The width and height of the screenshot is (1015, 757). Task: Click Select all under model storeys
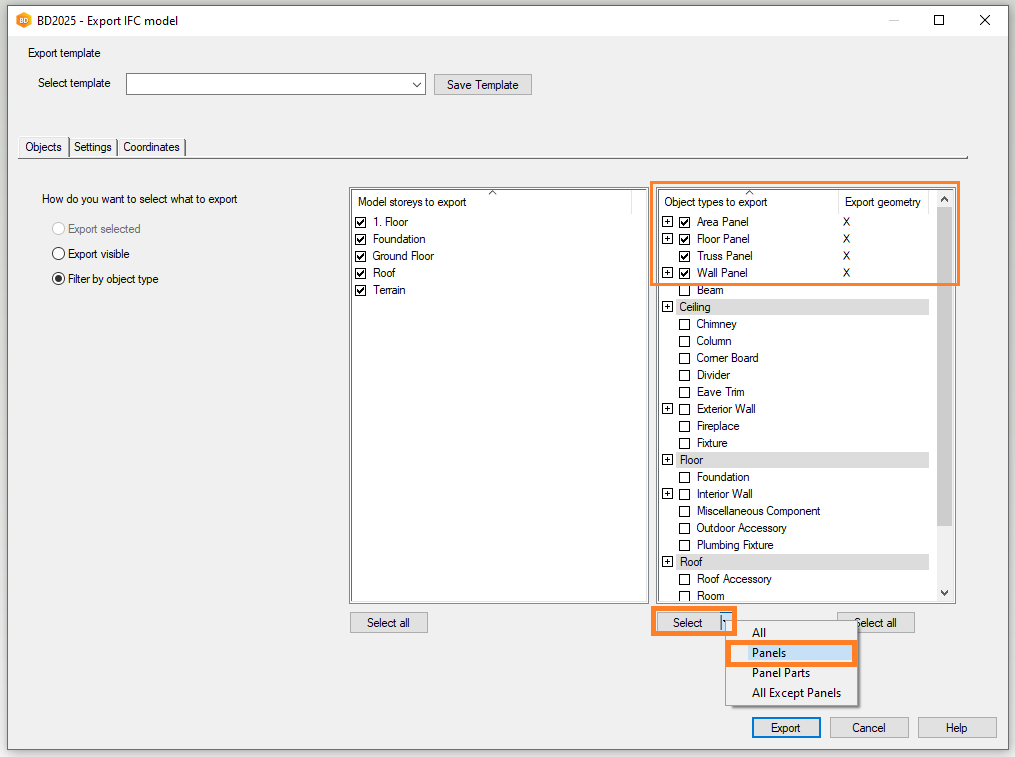coord(388,623)
